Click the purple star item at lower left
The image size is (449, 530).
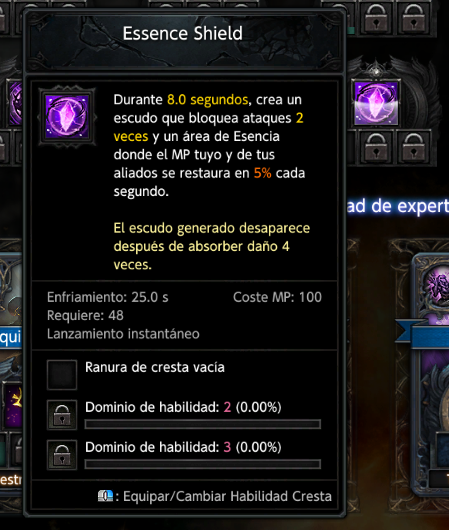[14, 404]
